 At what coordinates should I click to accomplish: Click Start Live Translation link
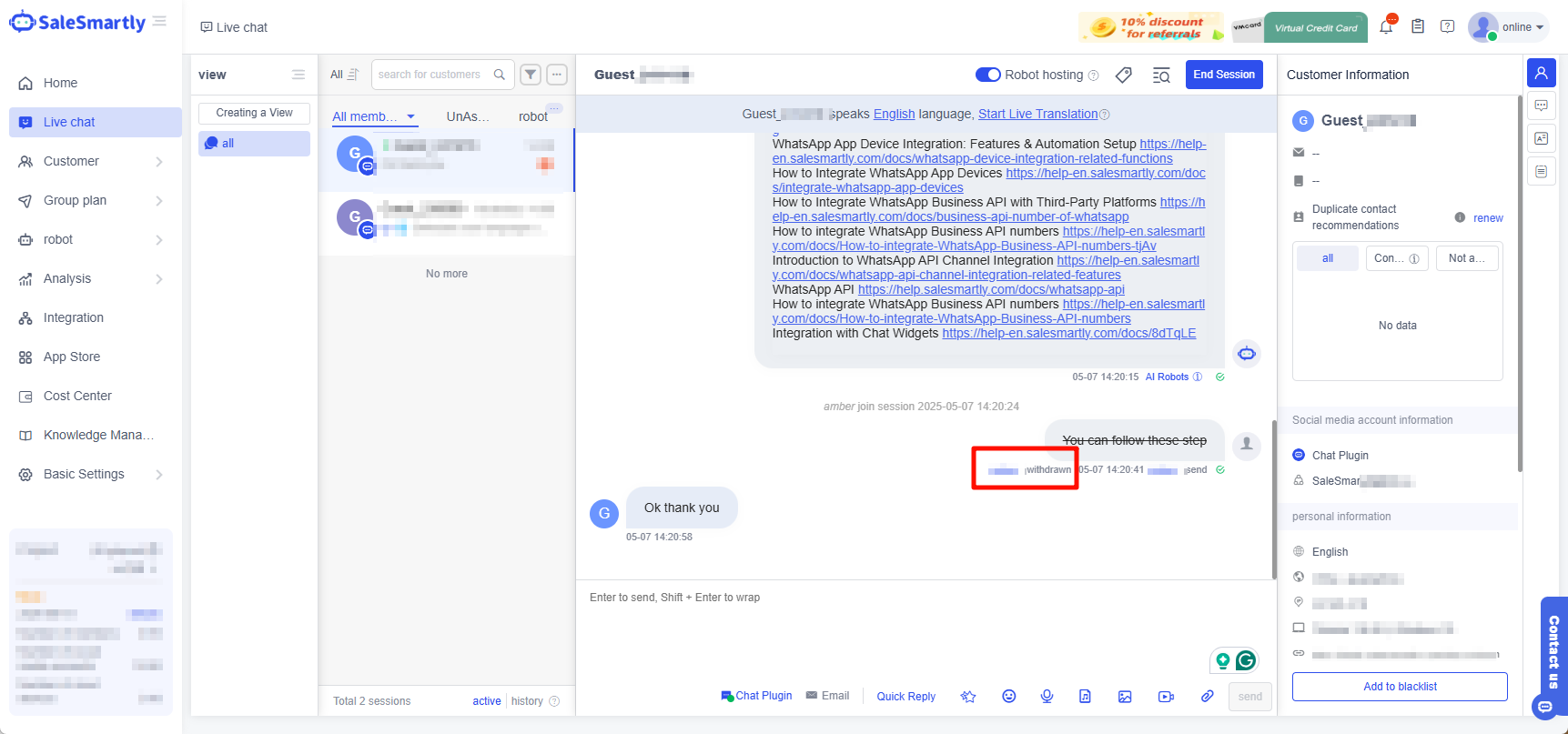1038,114
